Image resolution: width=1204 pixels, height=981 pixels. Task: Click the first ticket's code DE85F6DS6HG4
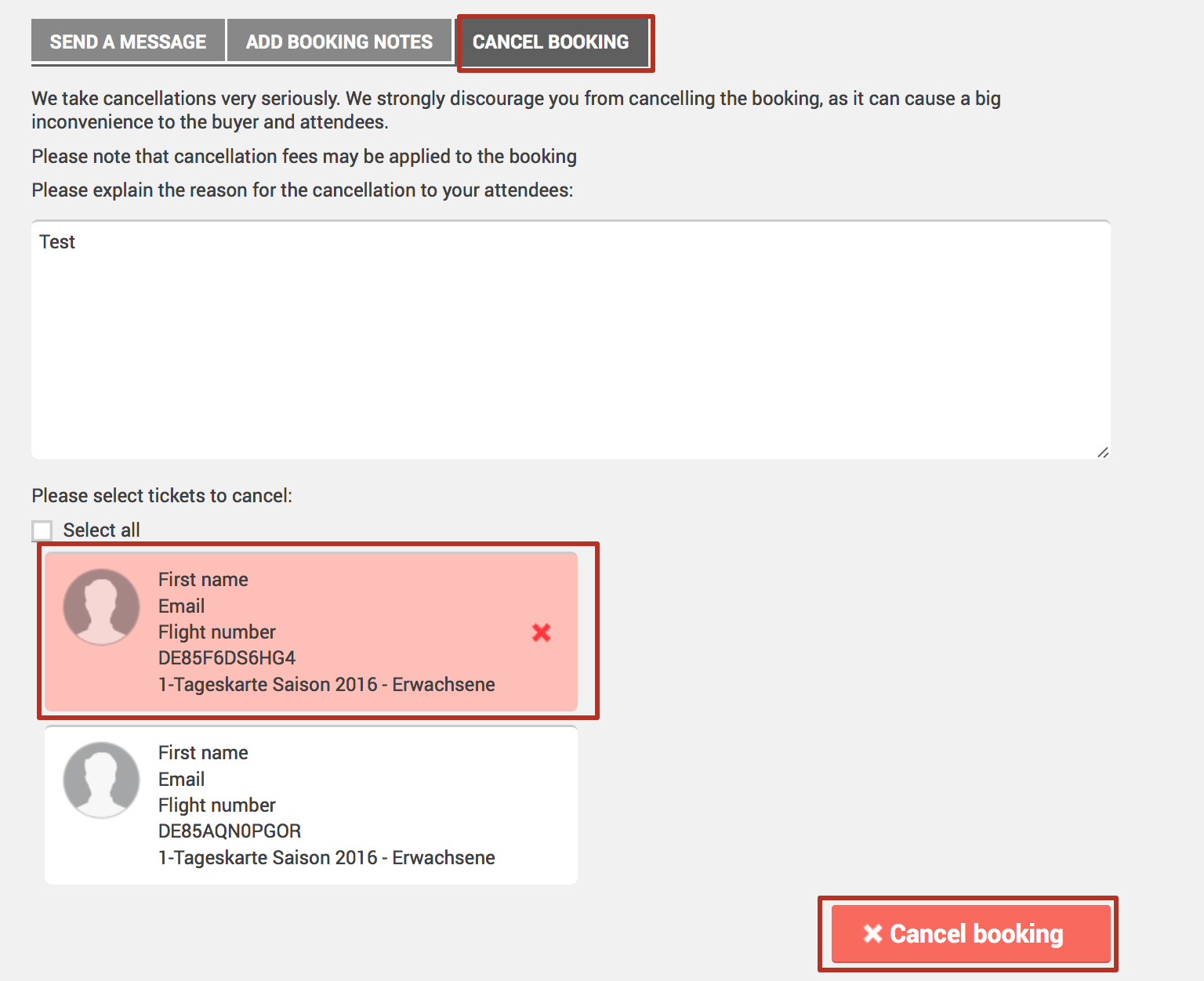click(227, 658)
